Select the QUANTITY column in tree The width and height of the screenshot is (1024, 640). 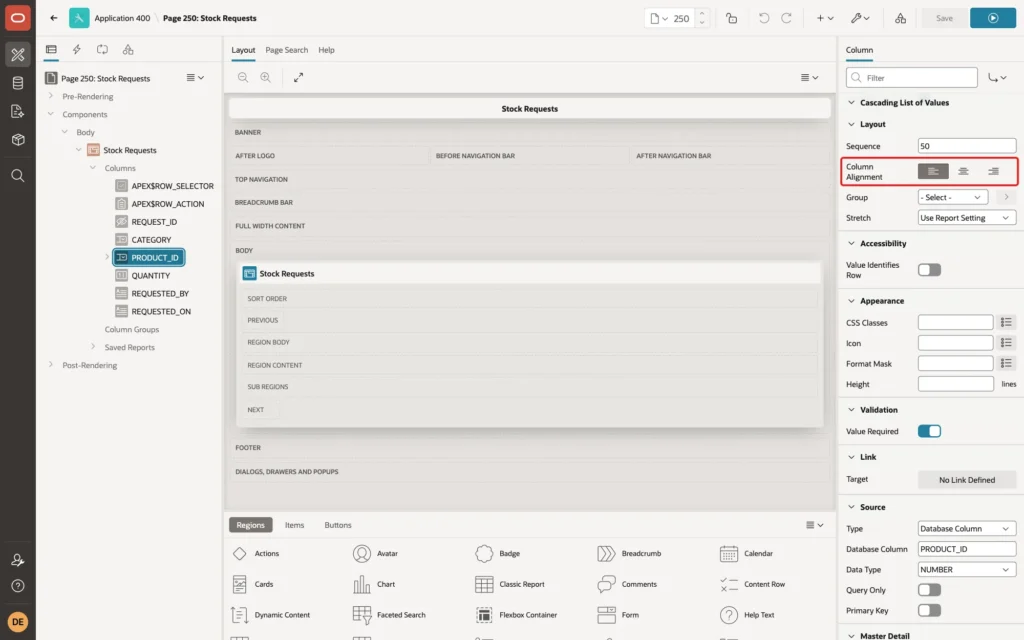150,276
